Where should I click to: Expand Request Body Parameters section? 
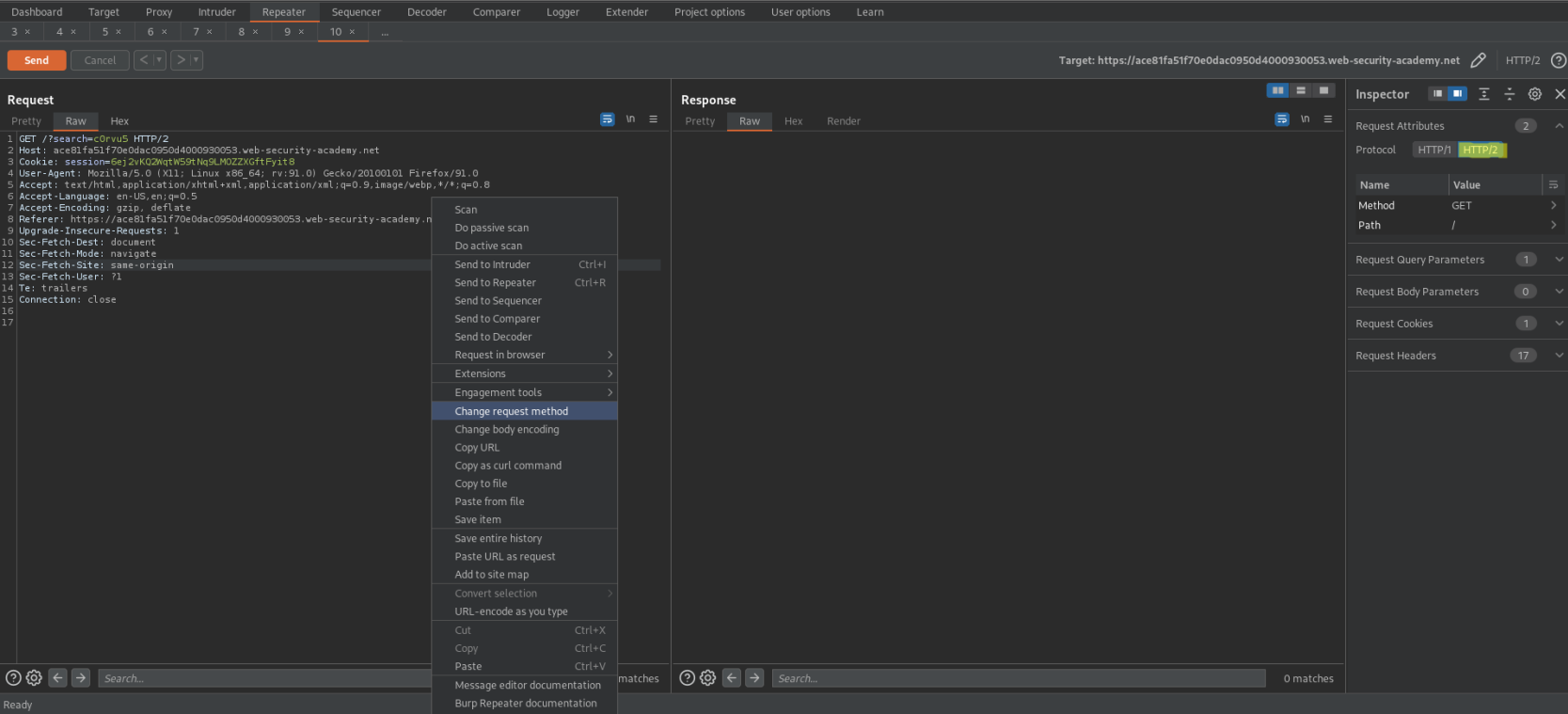tap(1559, 291)
